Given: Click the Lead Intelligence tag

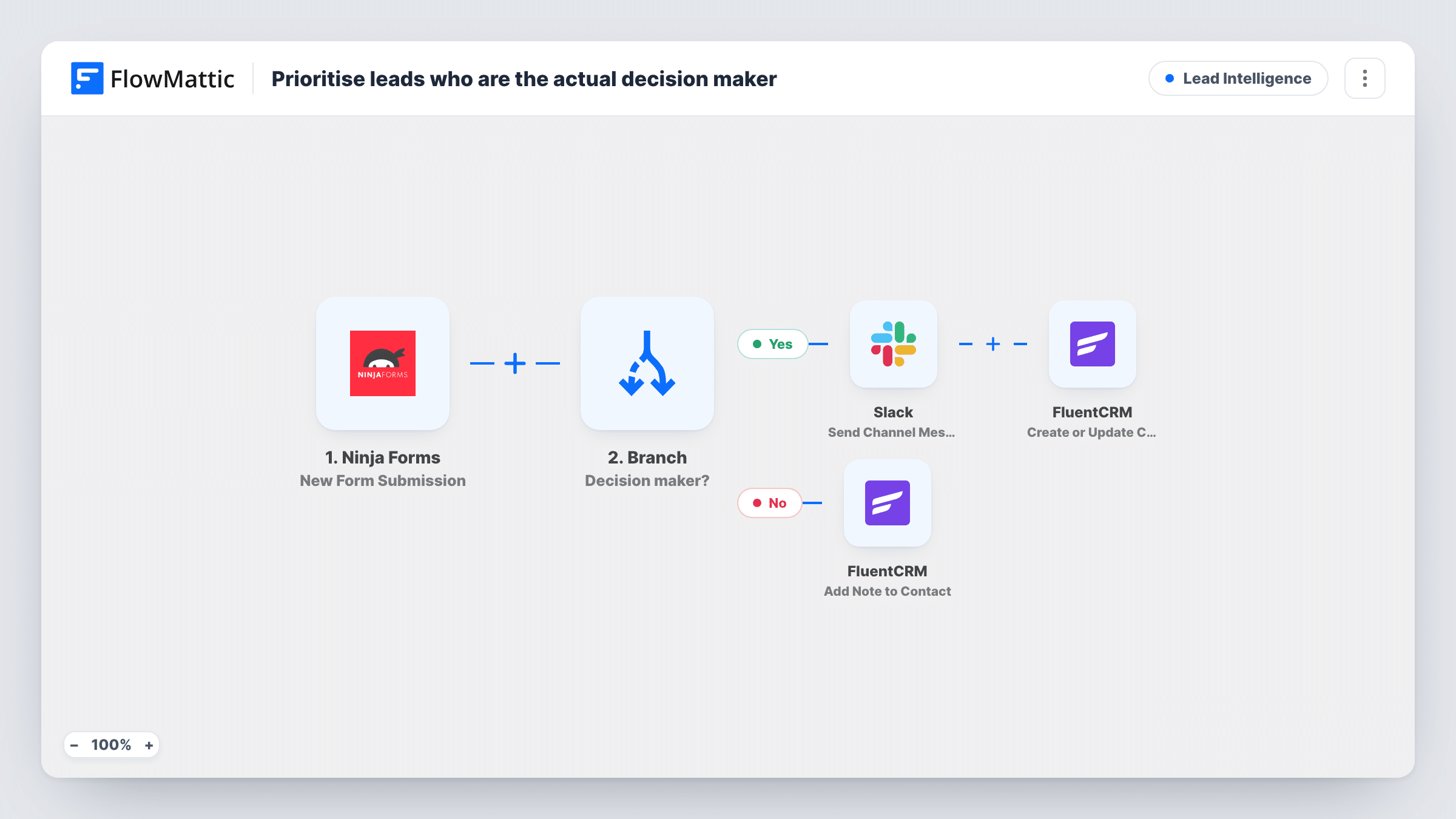Looking at the screenshot, I should pyautogui.click(x=1238, y=78).
